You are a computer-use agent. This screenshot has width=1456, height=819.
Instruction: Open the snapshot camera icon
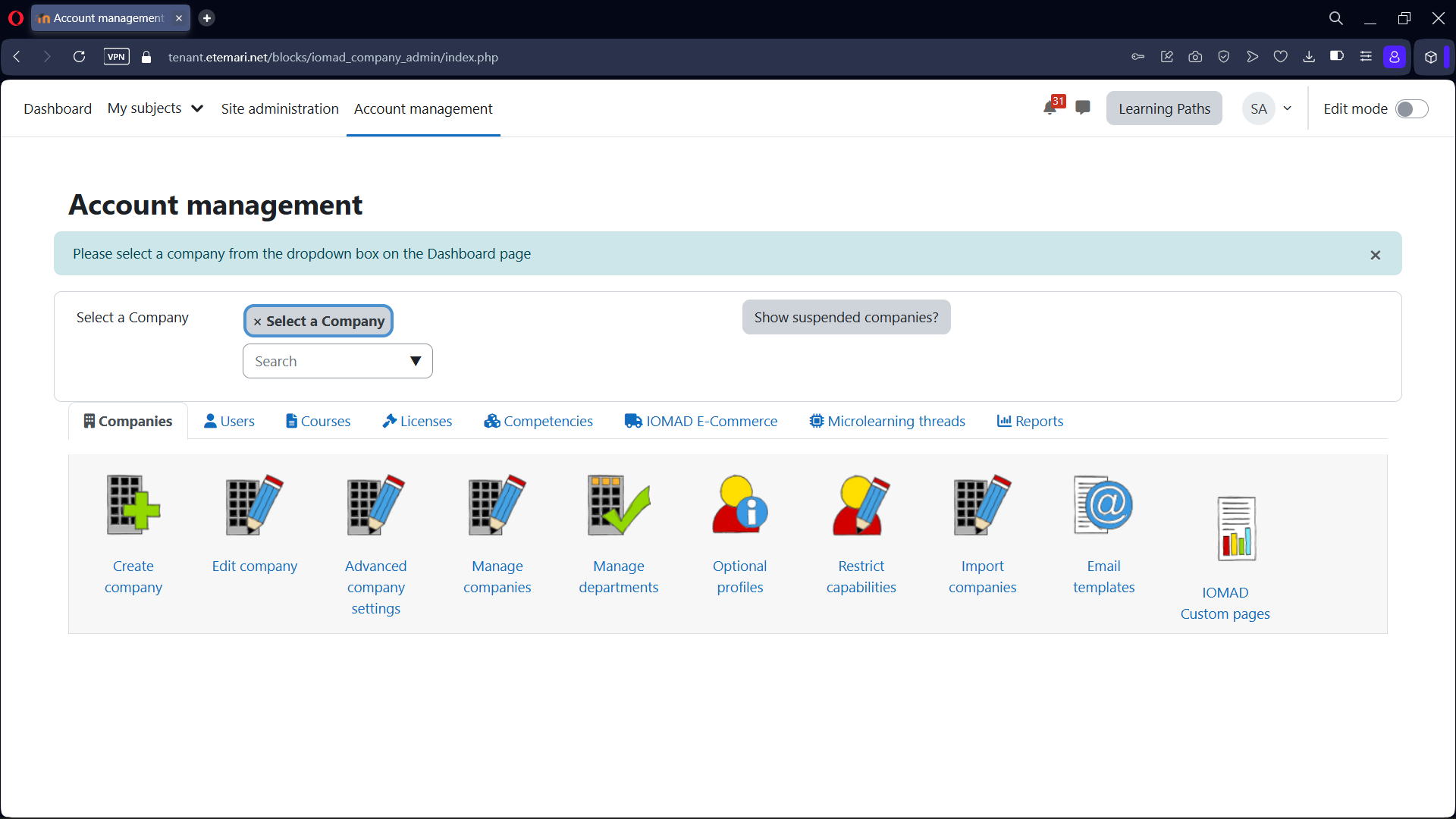pos(1195,57)
